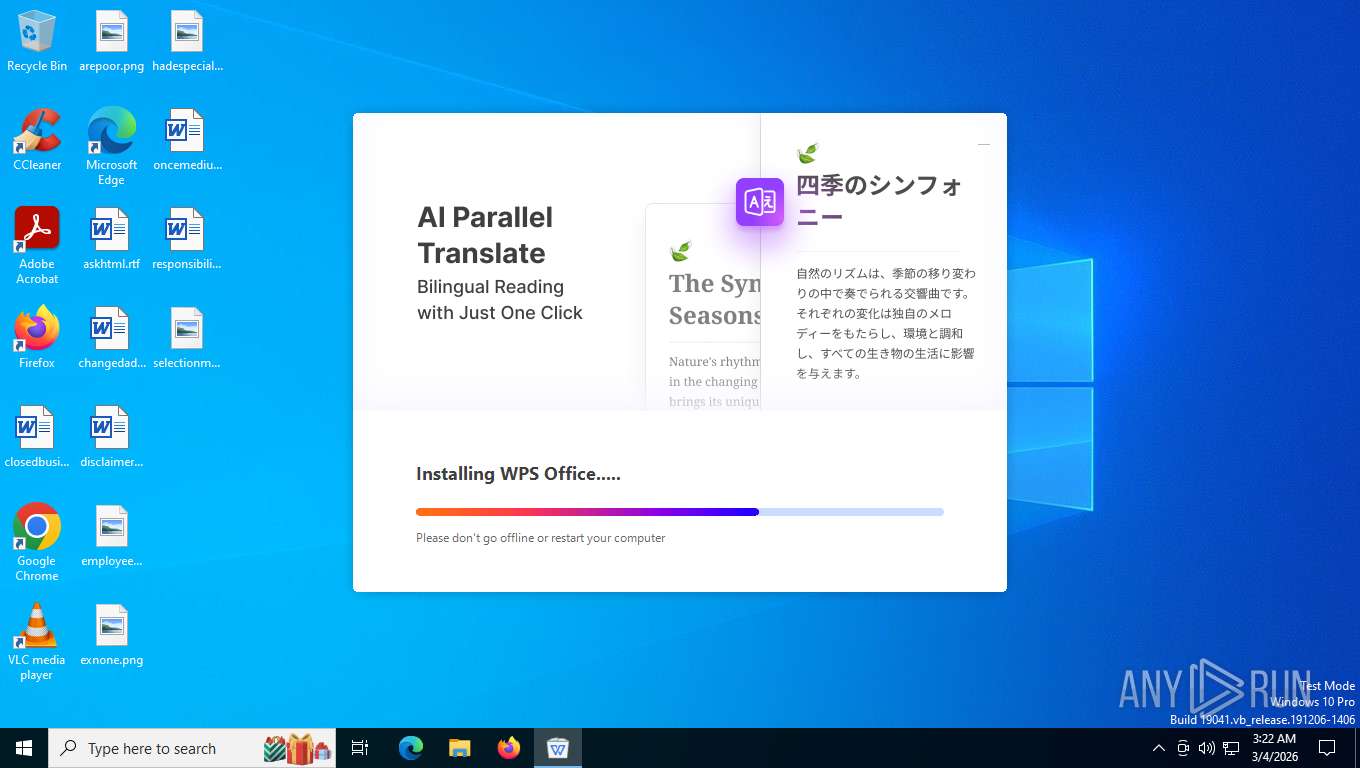Click the AI translate purple icon
This screenshot has height=768, width=1360.
(760, 202)
